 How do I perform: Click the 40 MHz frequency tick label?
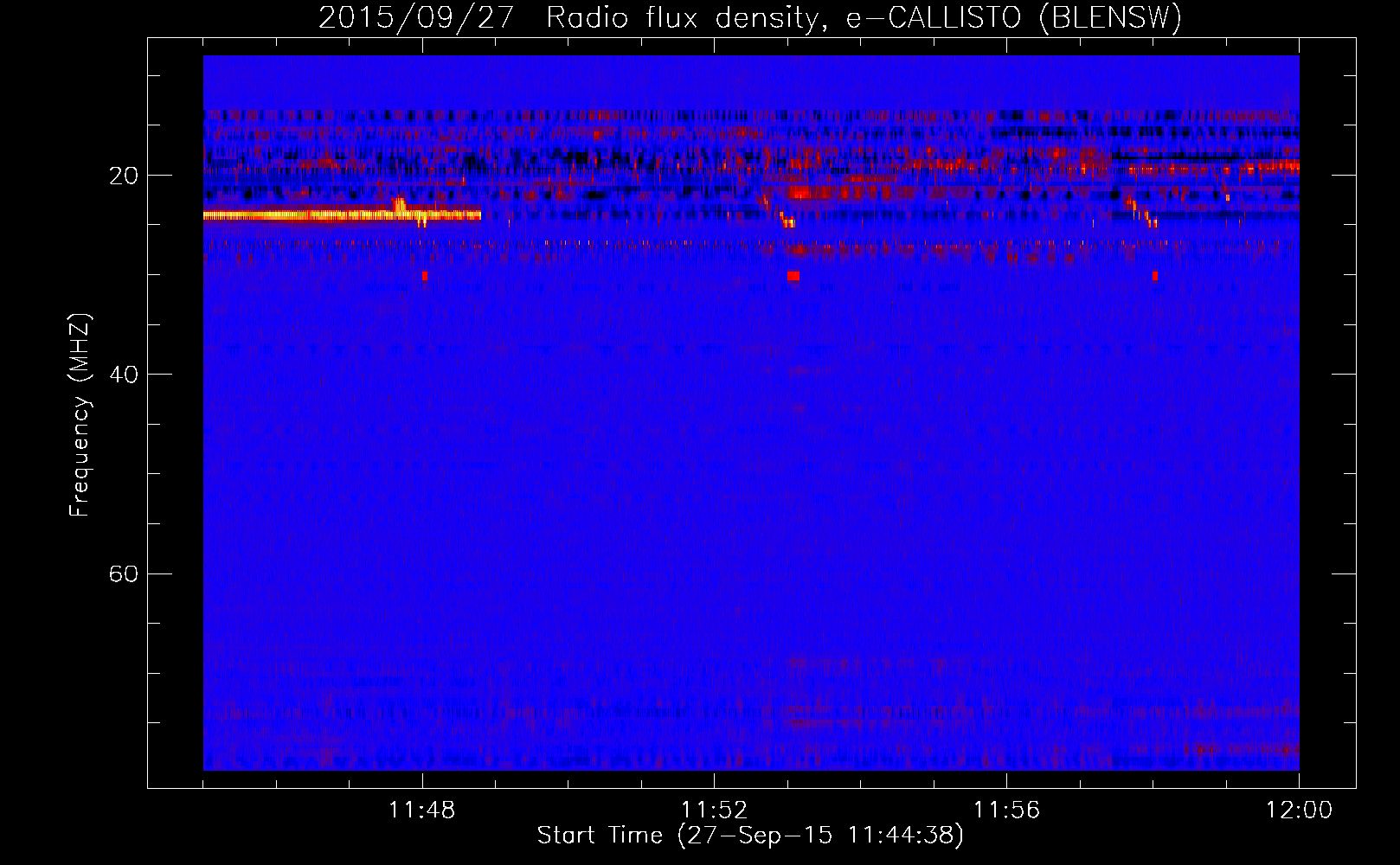tap(124, 375)
